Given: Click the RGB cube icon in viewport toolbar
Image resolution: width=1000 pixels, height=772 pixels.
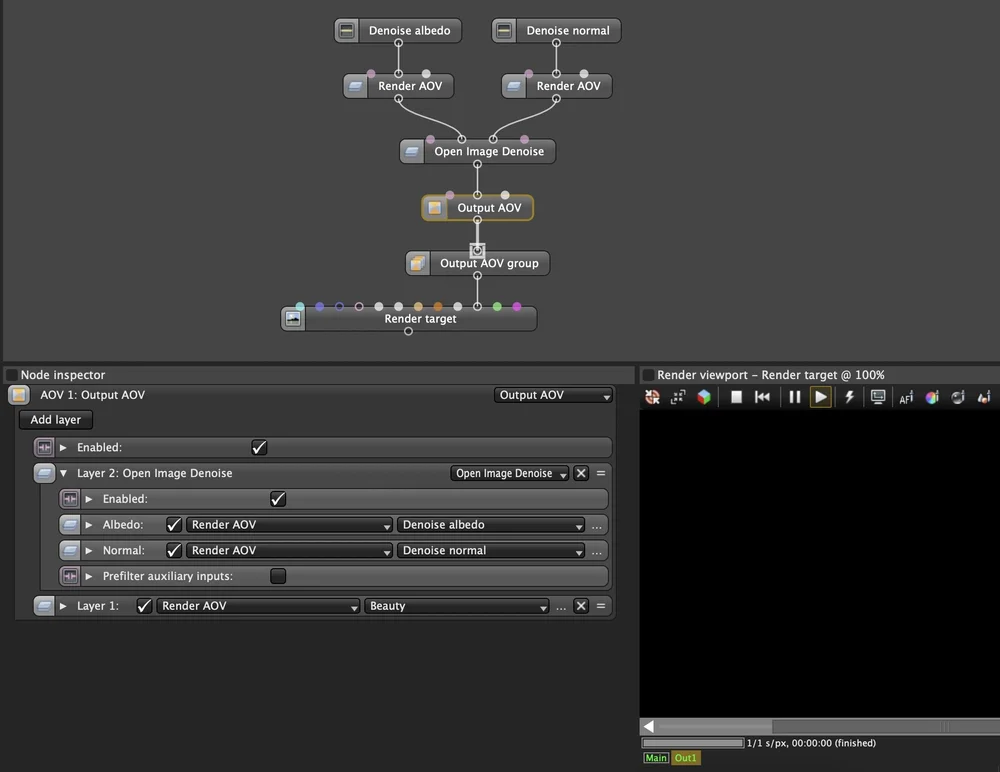Looking at the screenshot, I should coord(703,397).
